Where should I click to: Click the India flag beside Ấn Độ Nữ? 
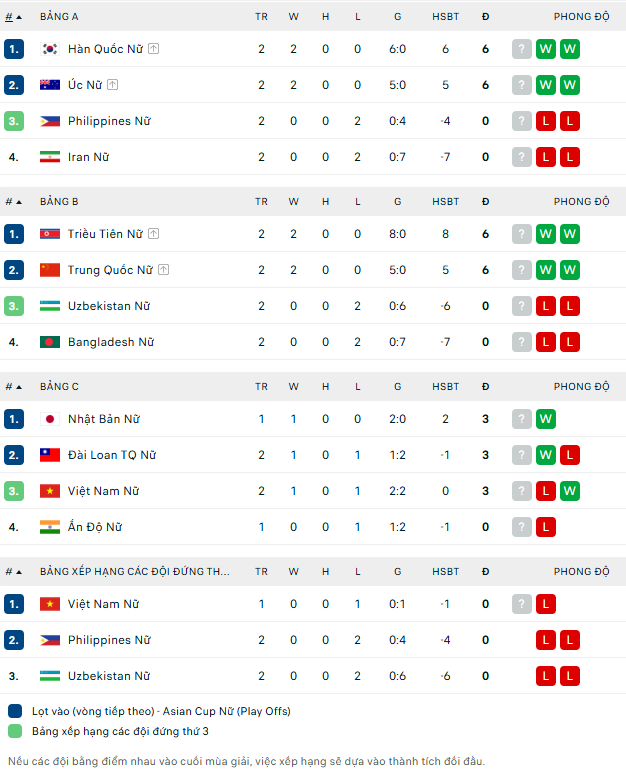tap(50, 527)
